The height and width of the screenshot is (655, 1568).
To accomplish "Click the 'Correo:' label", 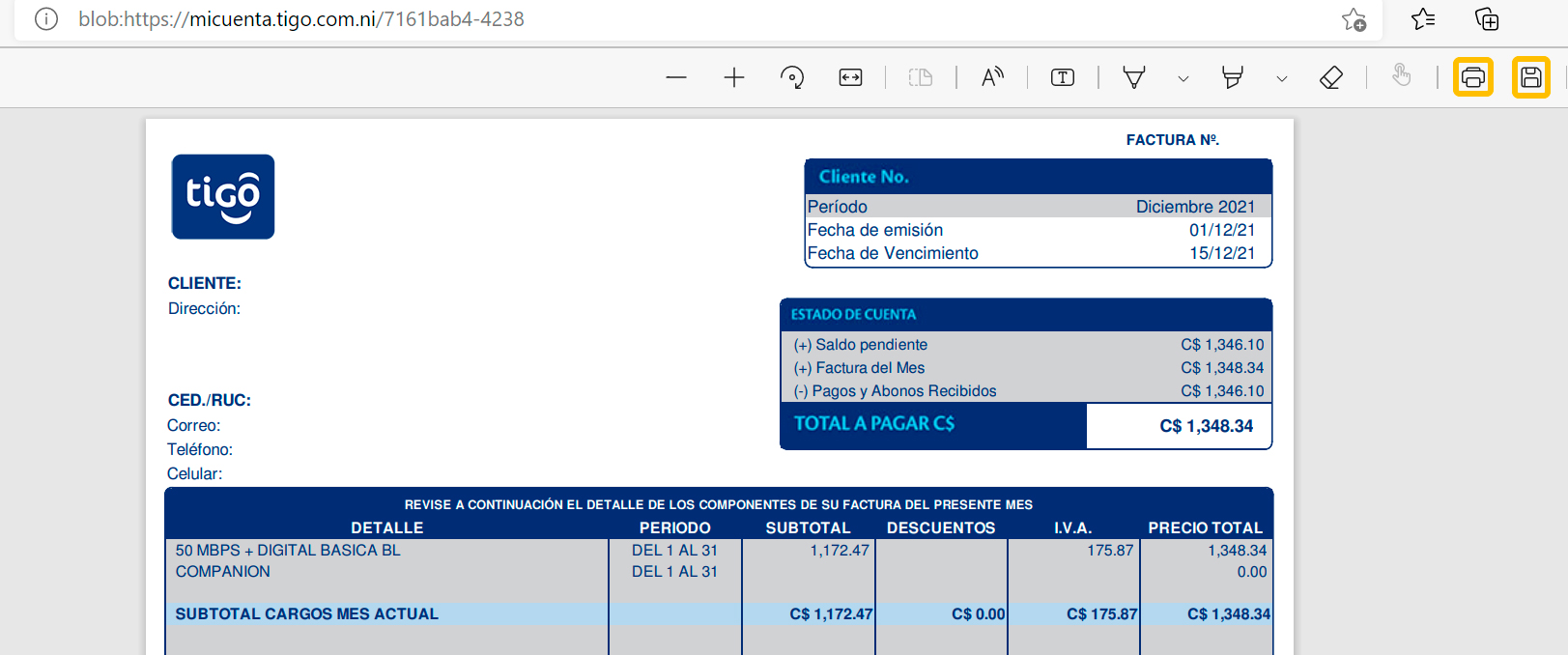I will tap(193, 425).
